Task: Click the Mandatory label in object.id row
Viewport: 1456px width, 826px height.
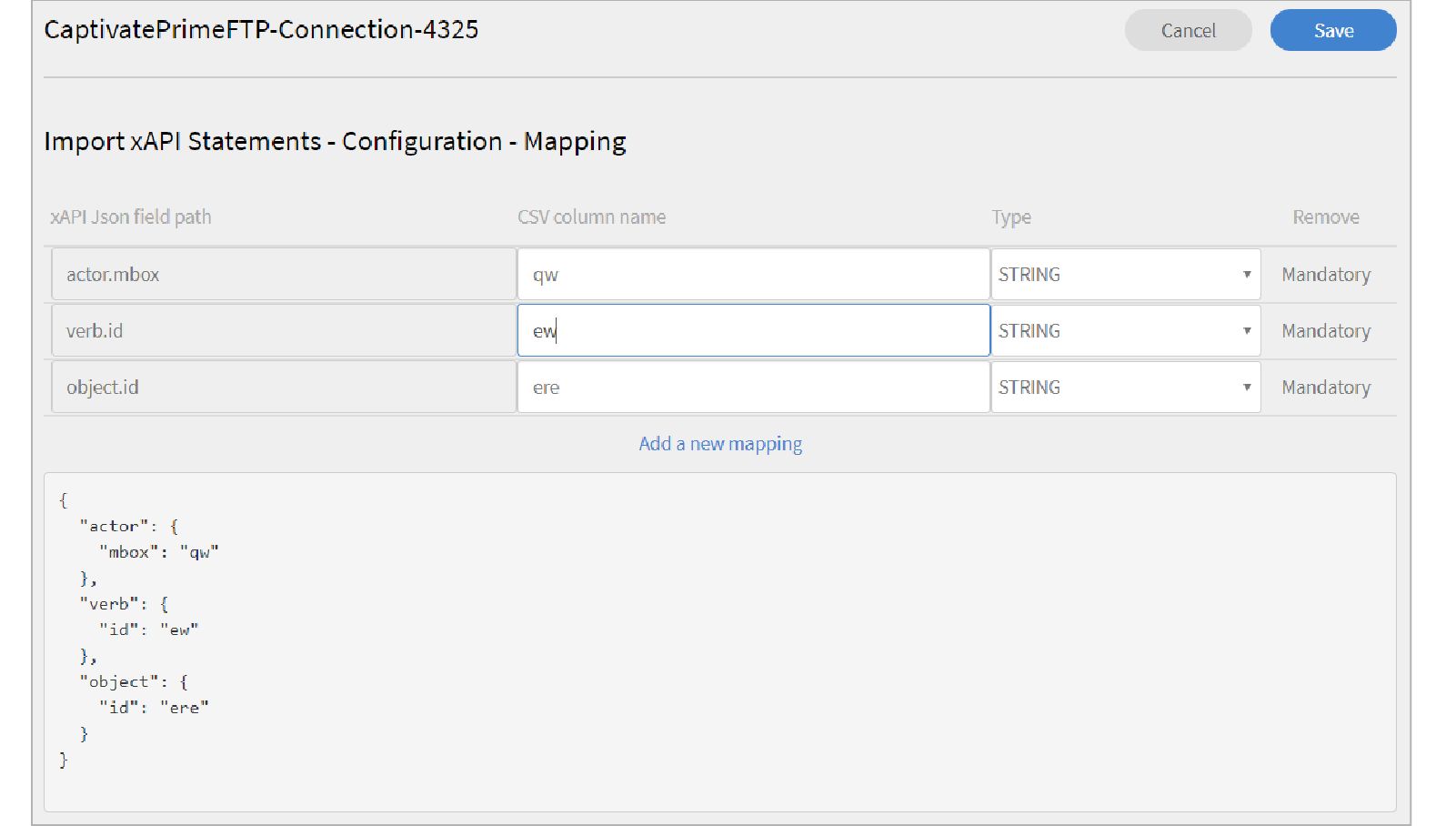Action: [1326, 388]
